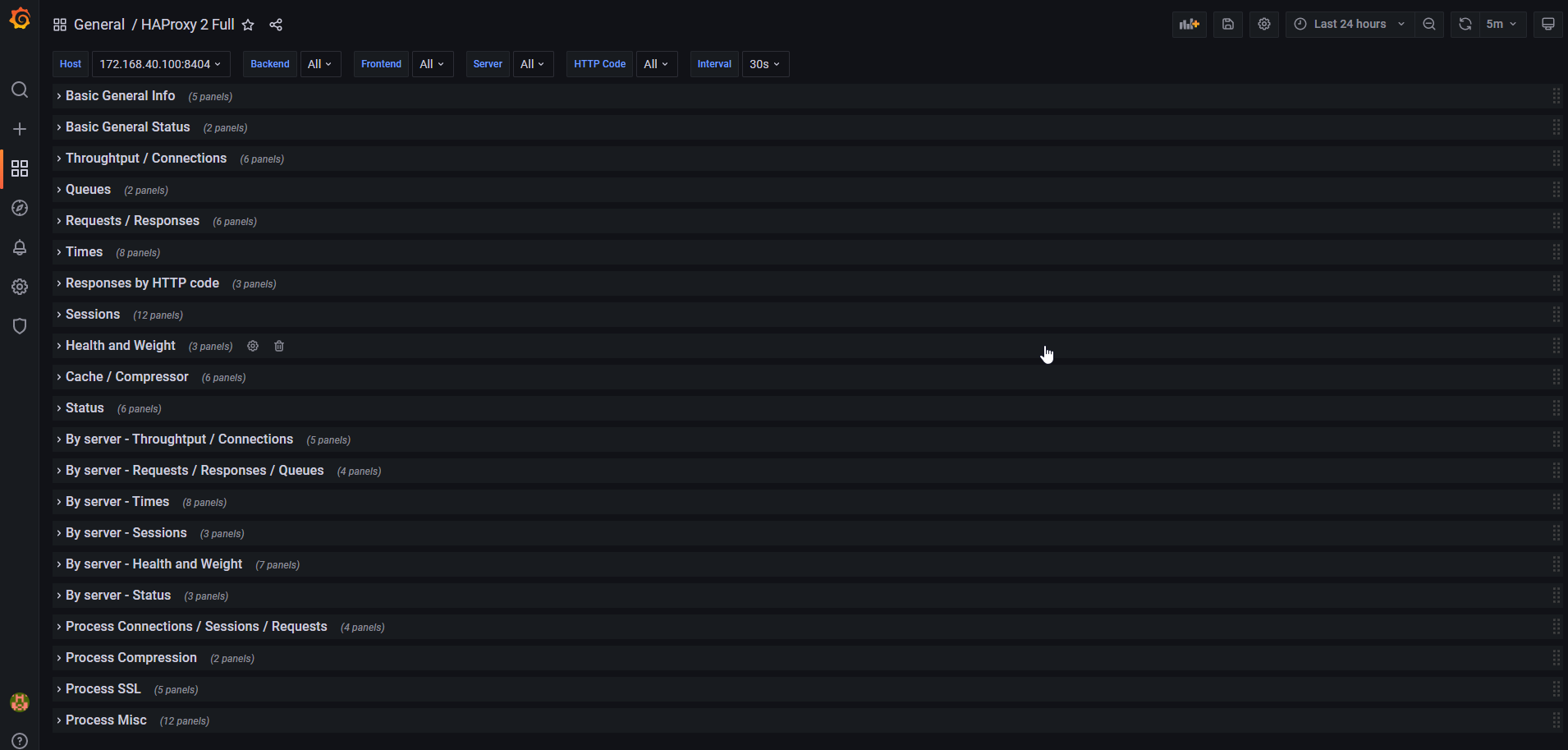Screen dimensions: 1568x750
Task: Click the Host variable label
Action: click(x=71, y=64)
